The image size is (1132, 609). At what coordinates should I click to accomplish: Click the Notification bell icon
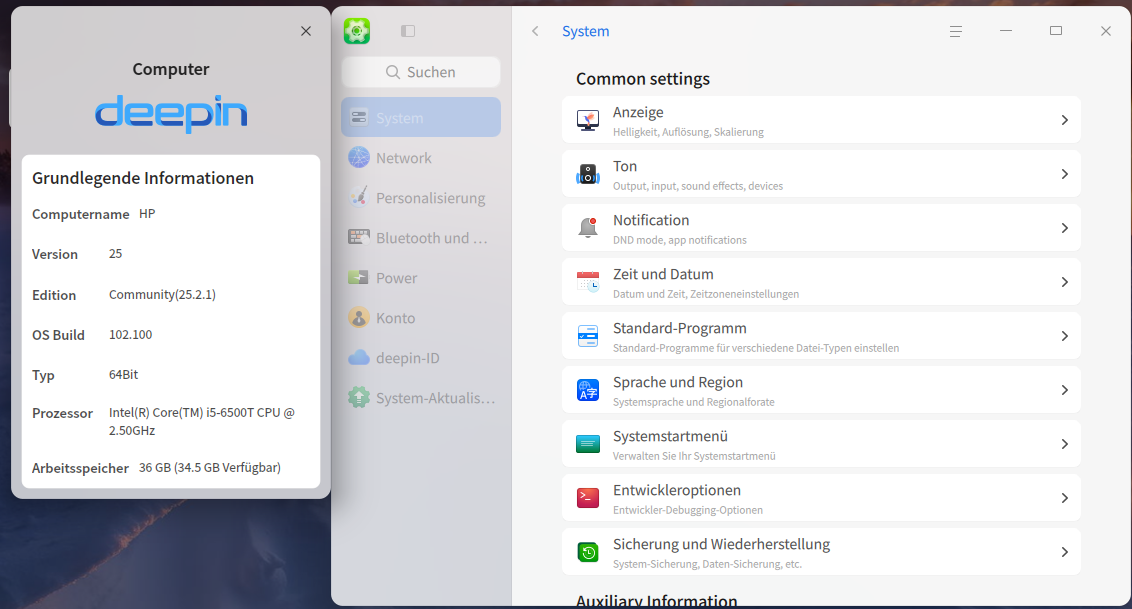(x=588, y=228)
